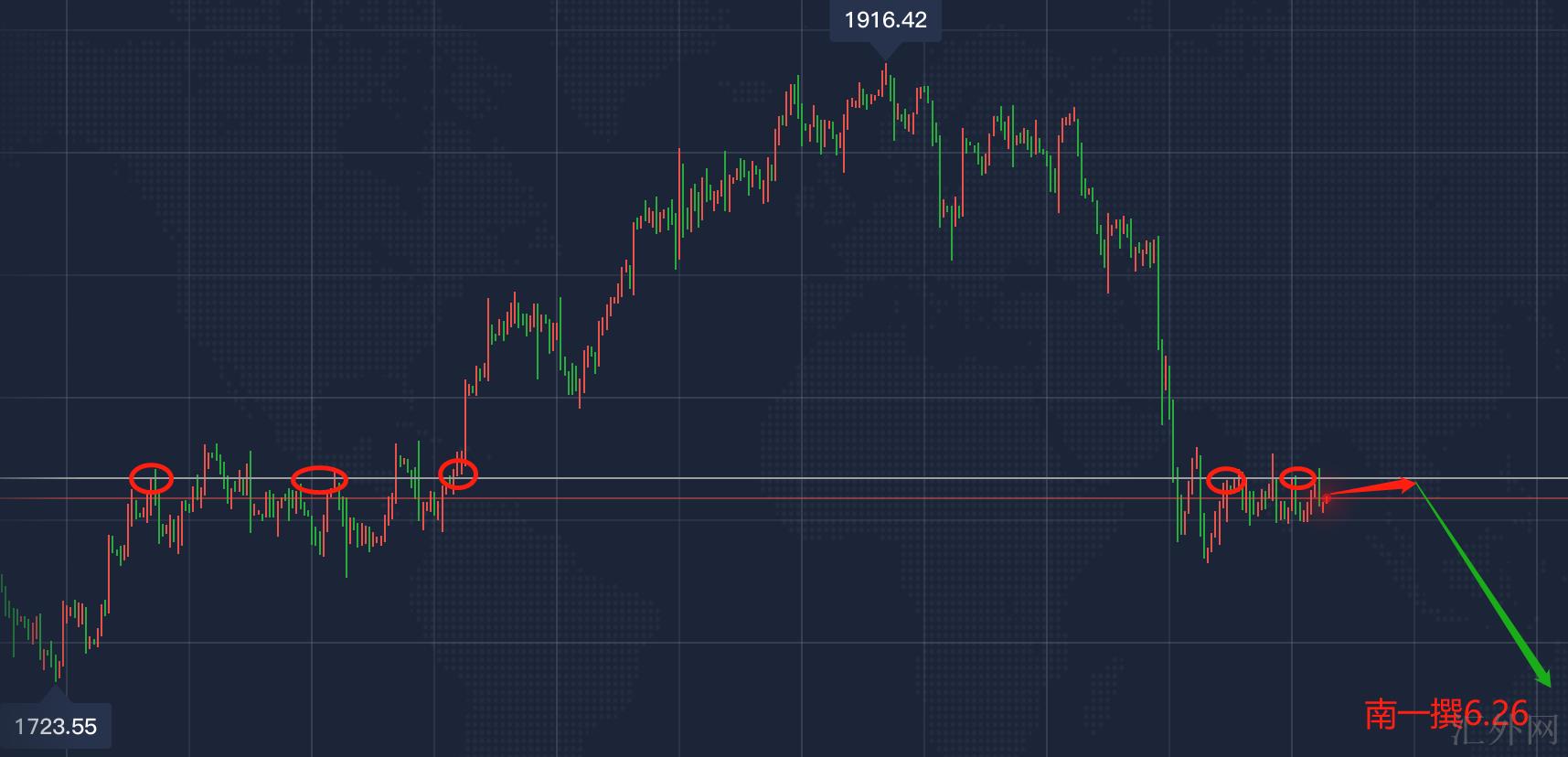Select the rightmost red circle annotation
The width and height of the screenshot is (1568, 757).
coord(1297,477)
